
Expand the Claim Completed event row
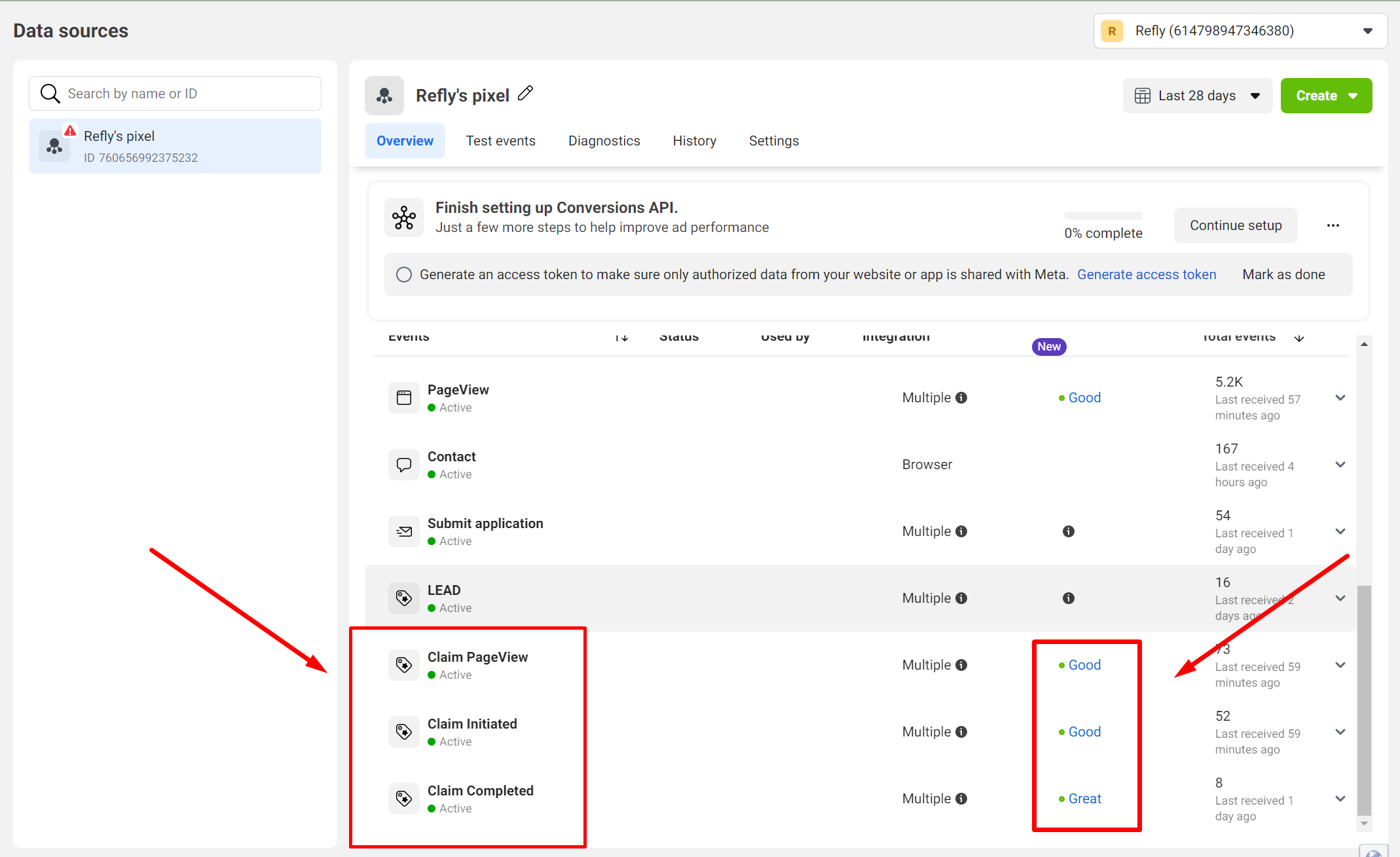[x=1340, y=799]
